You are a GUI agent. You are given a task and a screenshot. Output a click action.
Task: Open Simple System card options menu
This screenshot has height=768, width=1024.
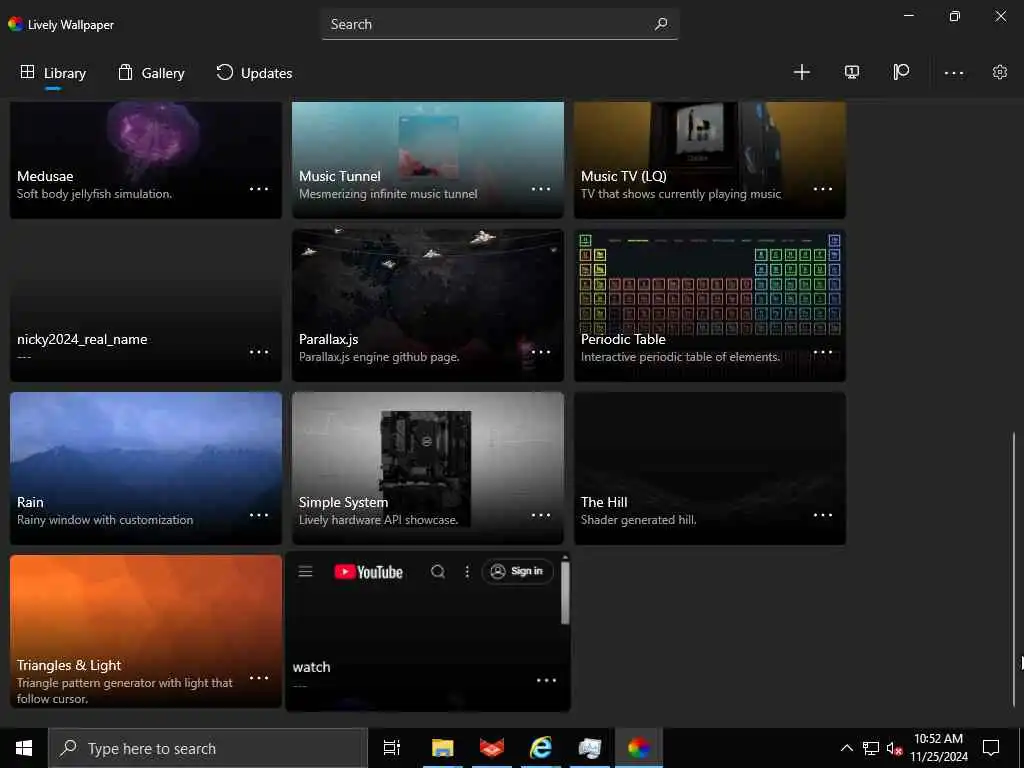click(x=541, y=515)
